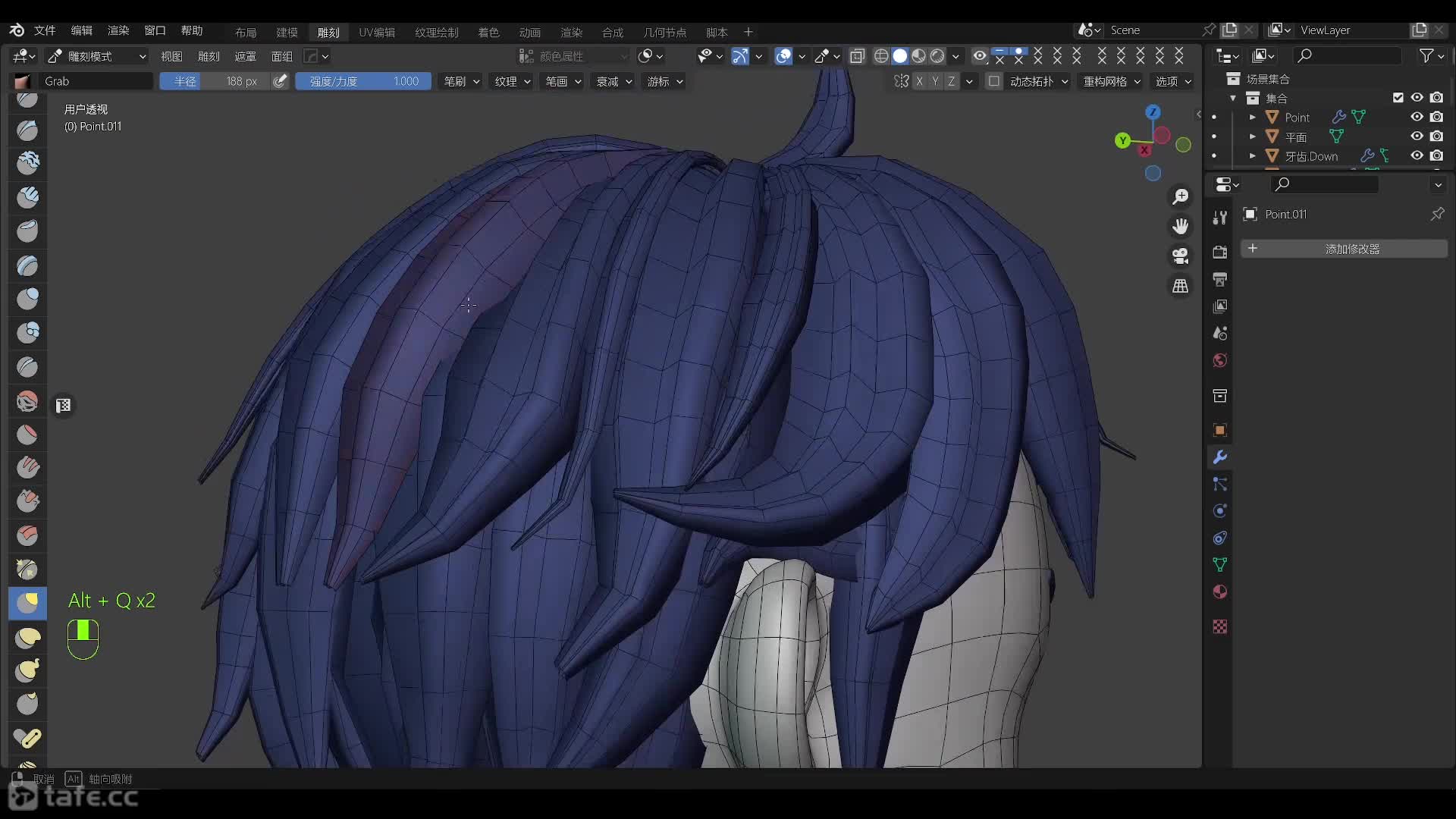This screenshot has height=819, width=1456.
Task: Open the 重构网格 remesh dropdown
Action: tap(1112, 81)
